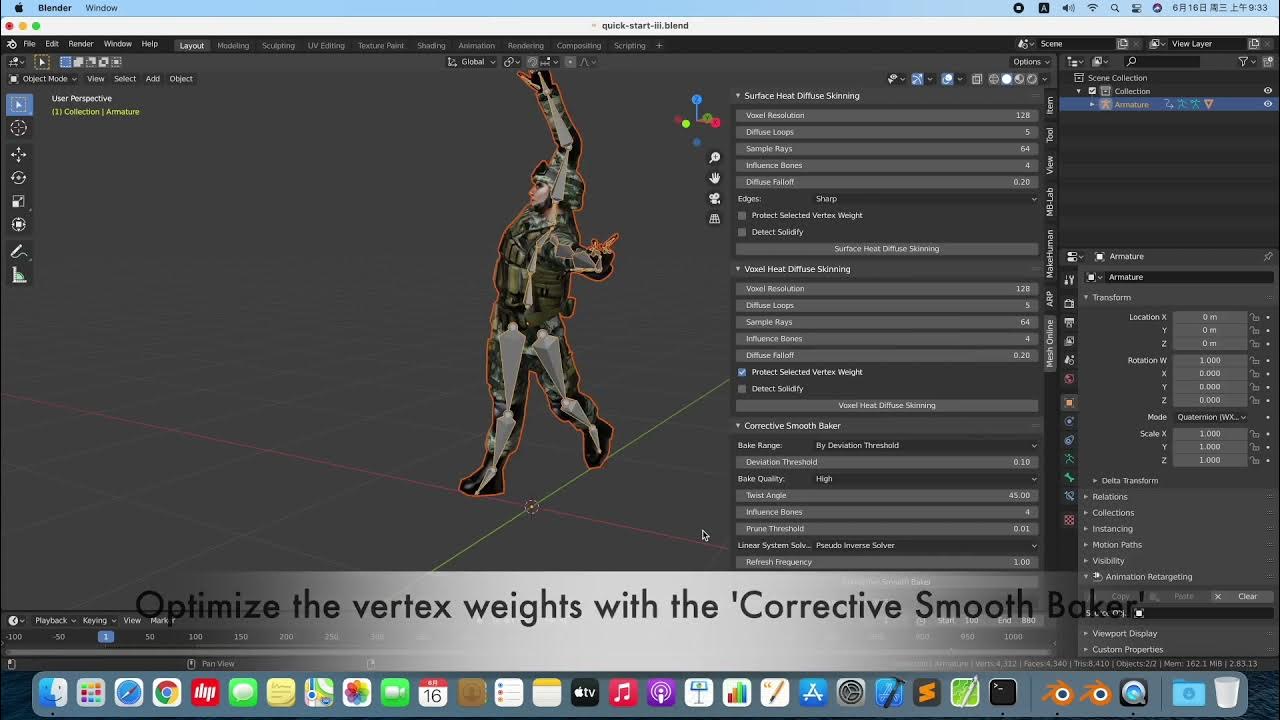The height and width of the screenshot is (720, 1280).
Task: Select the Scale tool
Action: click(19, 201)
